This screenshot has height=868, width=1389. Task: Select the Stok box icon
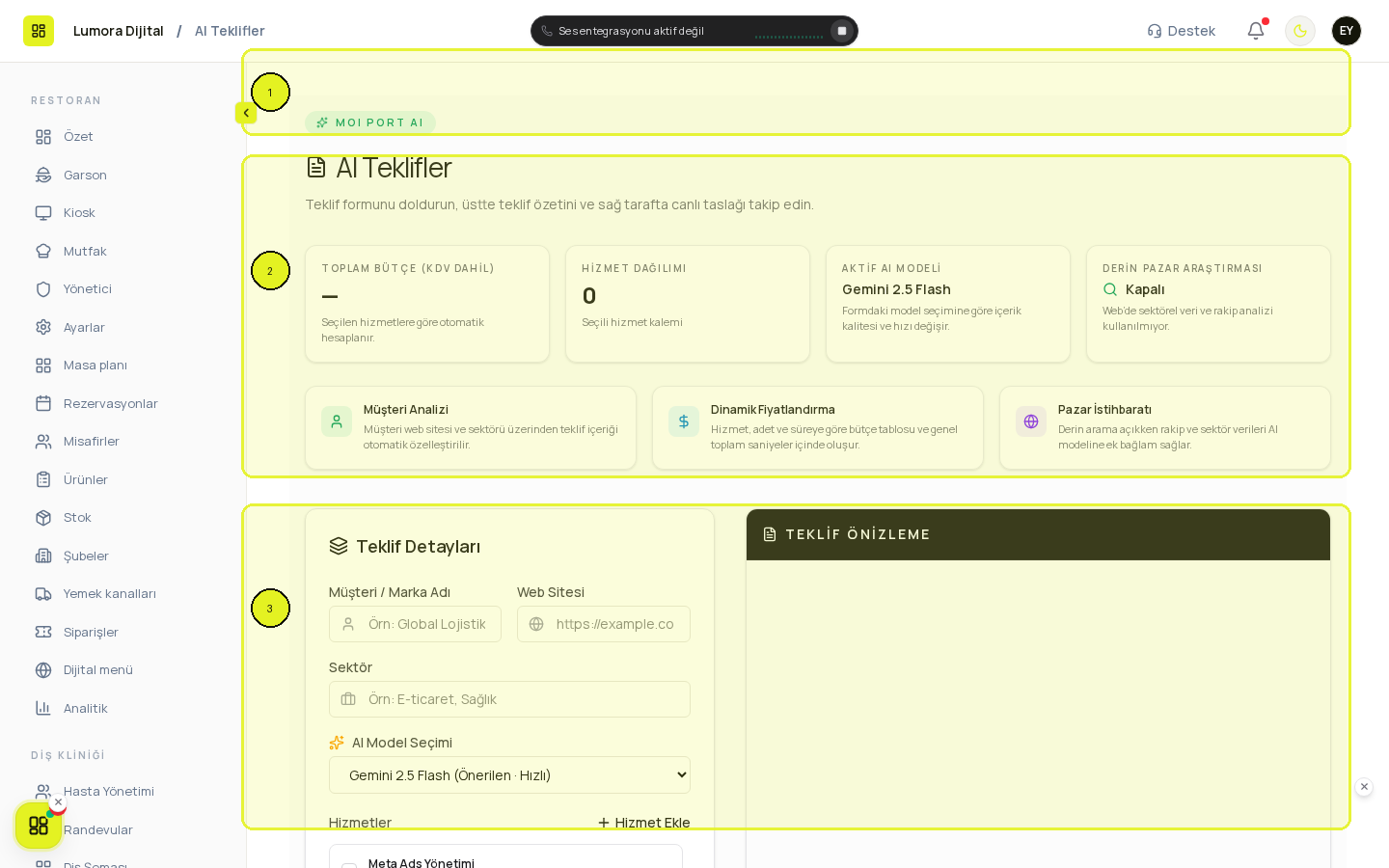43,518
